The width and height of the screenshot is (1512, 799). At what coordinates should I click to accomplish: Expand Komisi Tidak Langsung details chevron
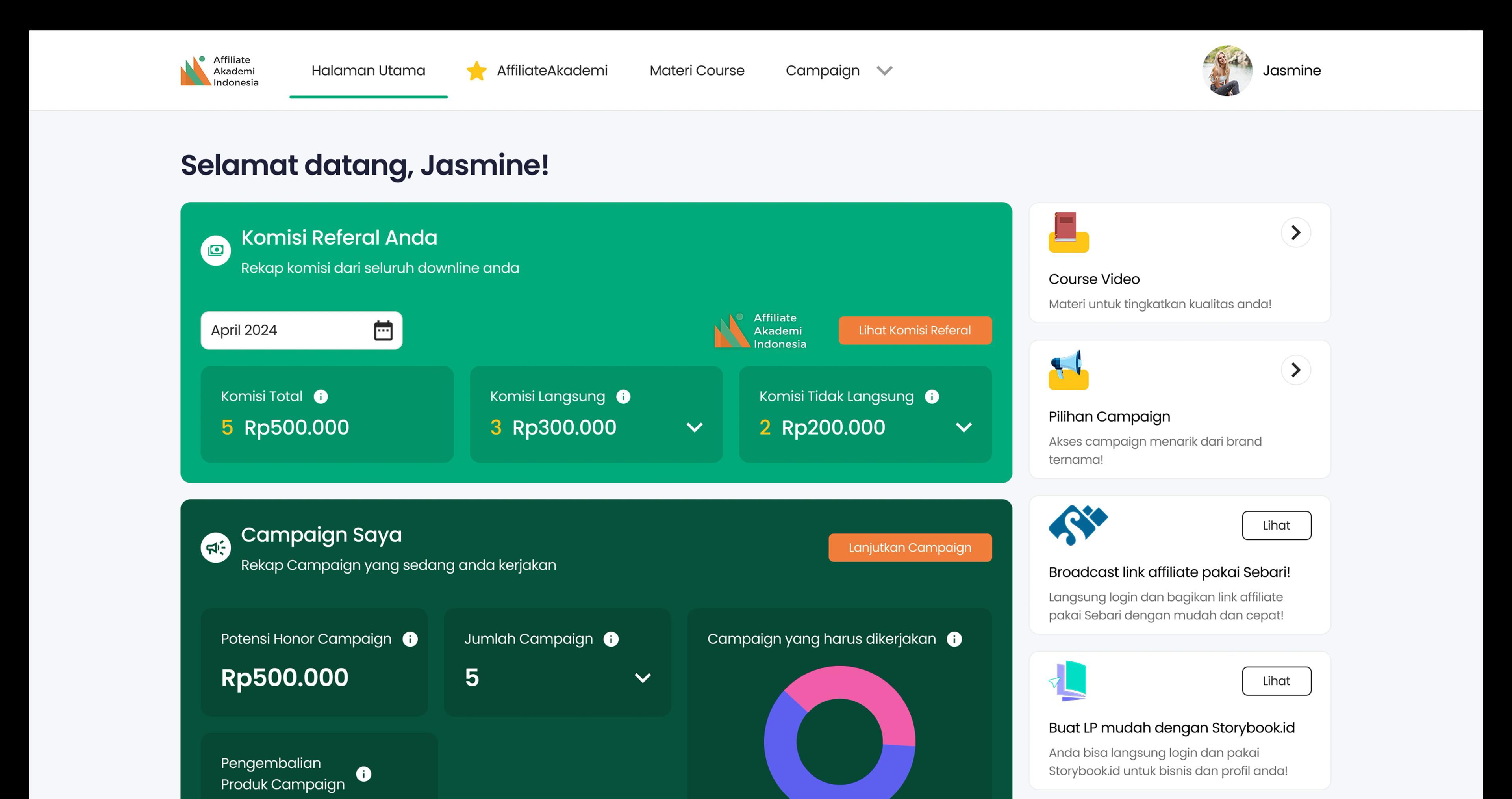tap(964, 428)
